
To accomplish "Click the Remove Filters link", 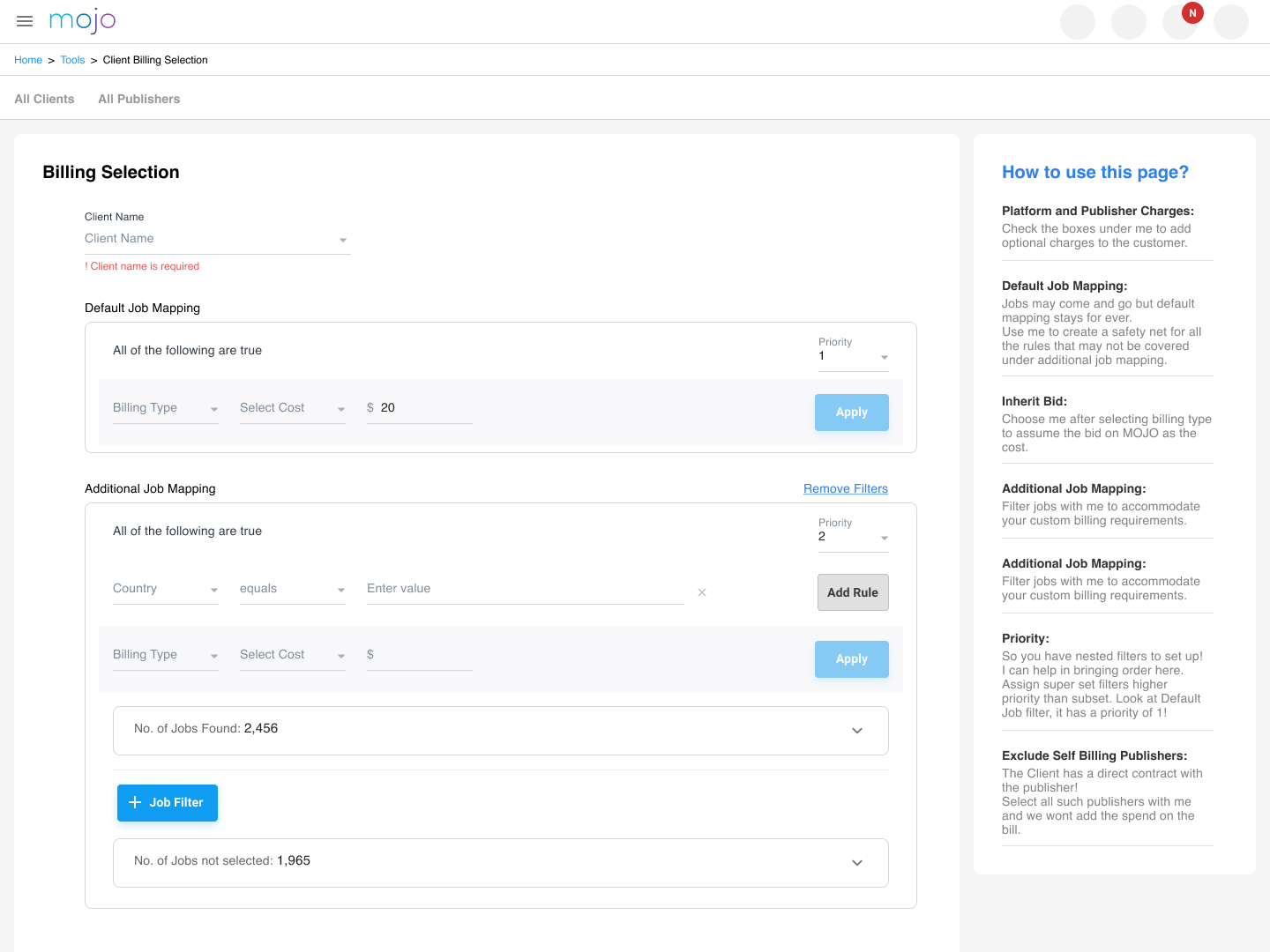I will (x=845, y=488).
